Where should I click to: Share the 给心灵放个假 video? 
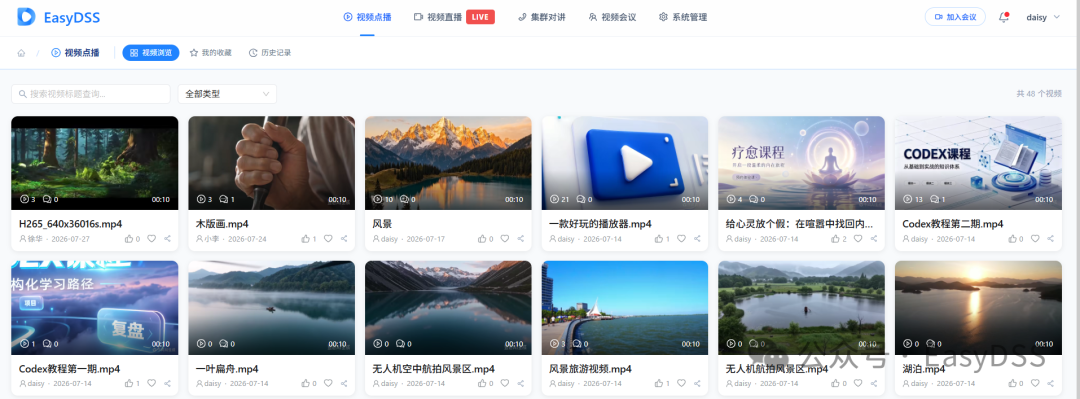875,238
